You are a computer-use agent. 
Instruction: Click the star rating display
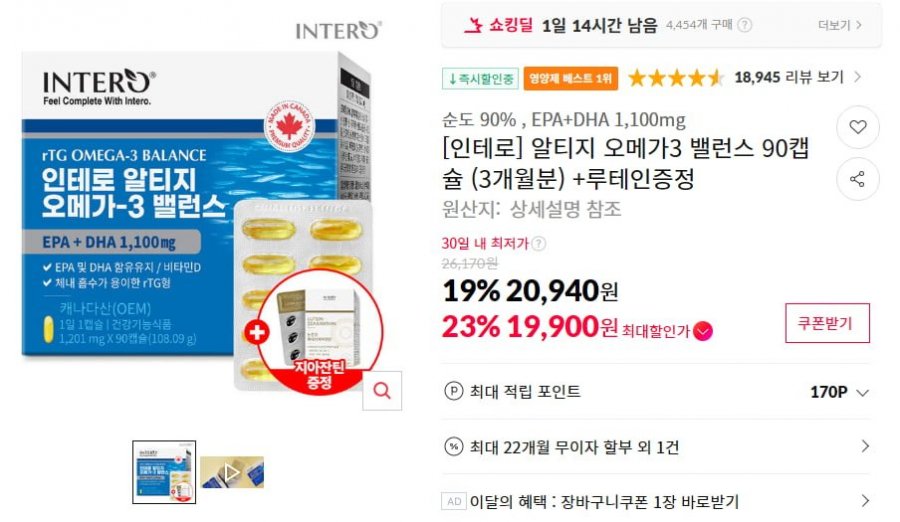676,78
